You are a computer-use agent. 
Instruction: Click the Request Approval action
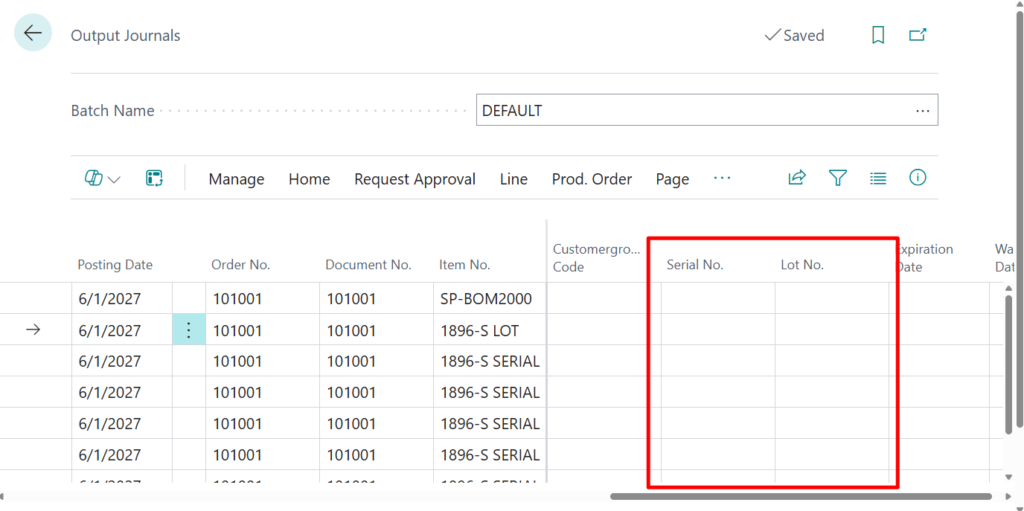(x=415, y=179)
